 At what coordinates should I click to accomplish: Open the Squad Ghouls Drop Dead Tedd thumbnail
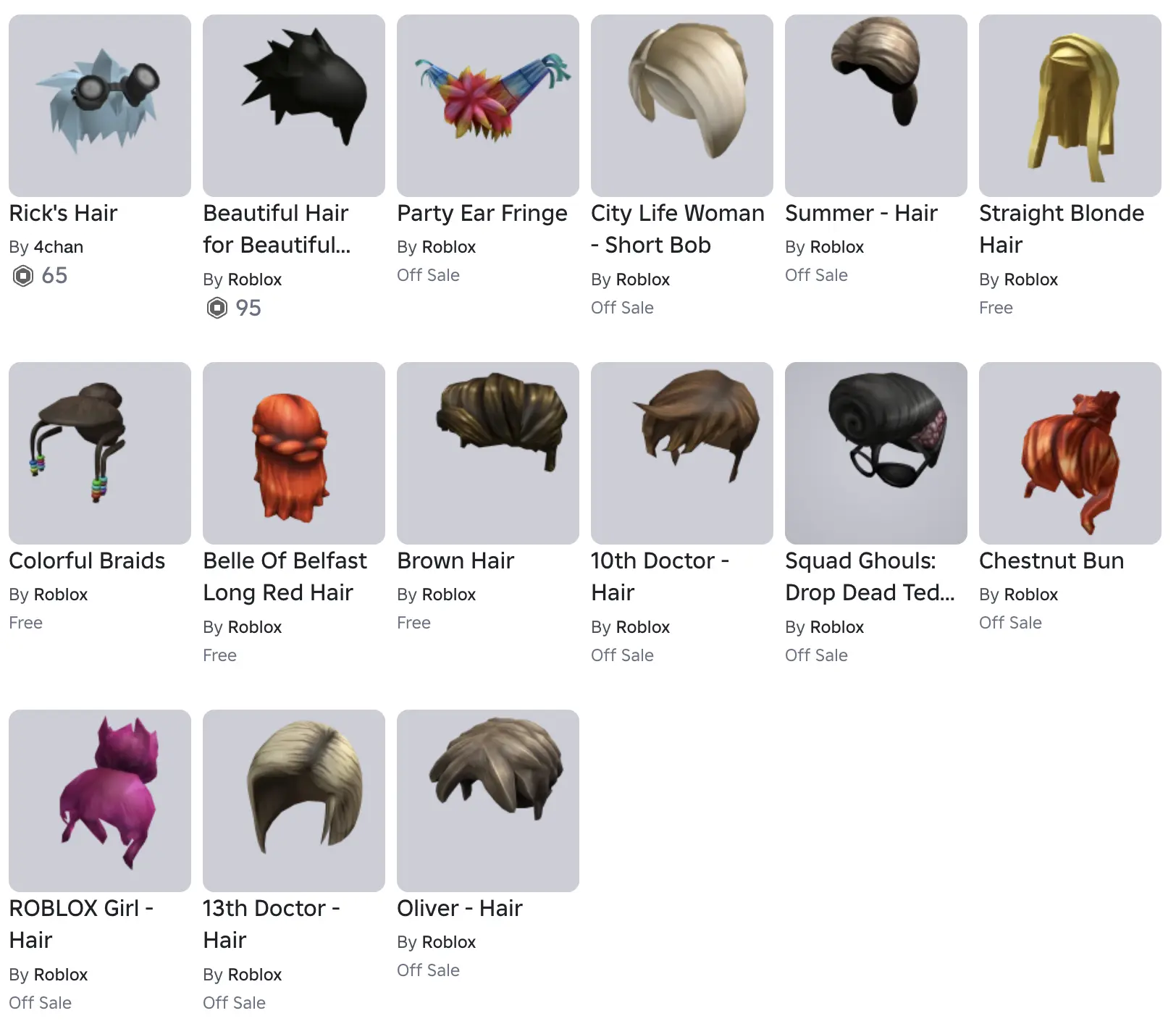[x=876, y=453]
